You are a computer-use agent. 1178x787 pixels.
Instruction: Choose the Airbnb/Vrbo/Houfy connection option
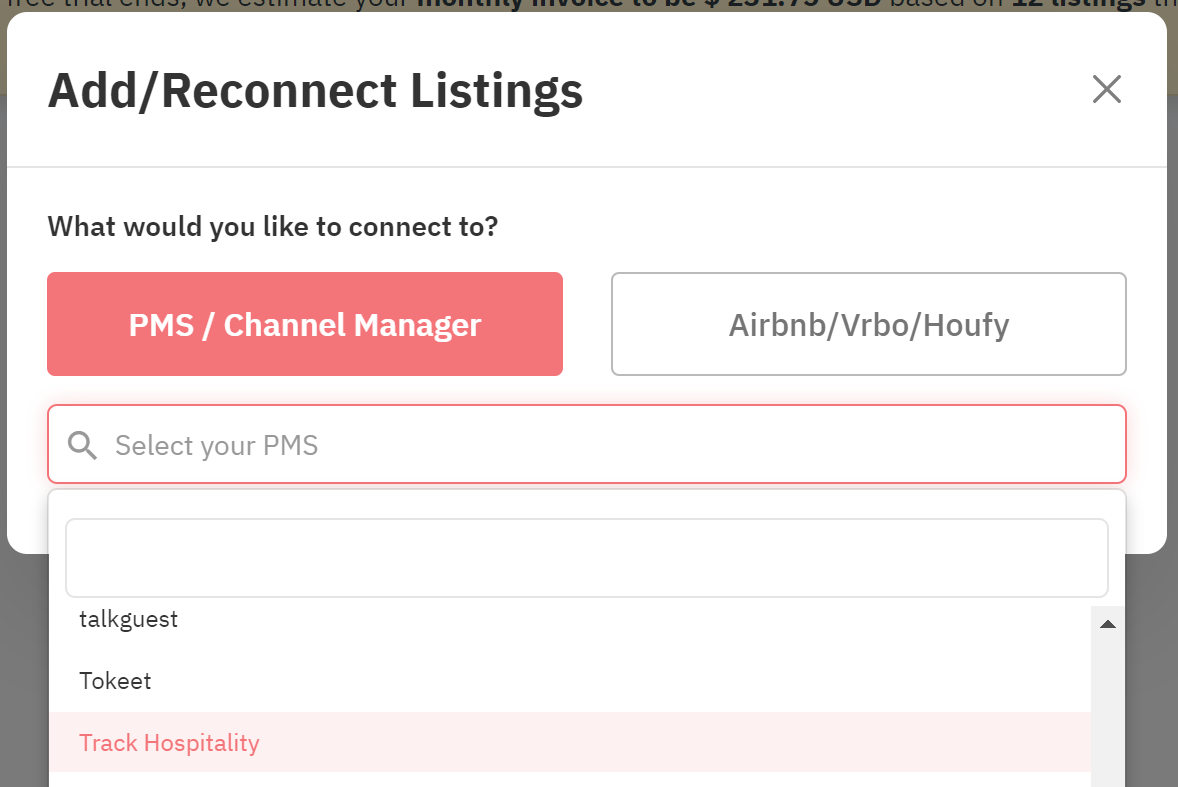[868, 324]
